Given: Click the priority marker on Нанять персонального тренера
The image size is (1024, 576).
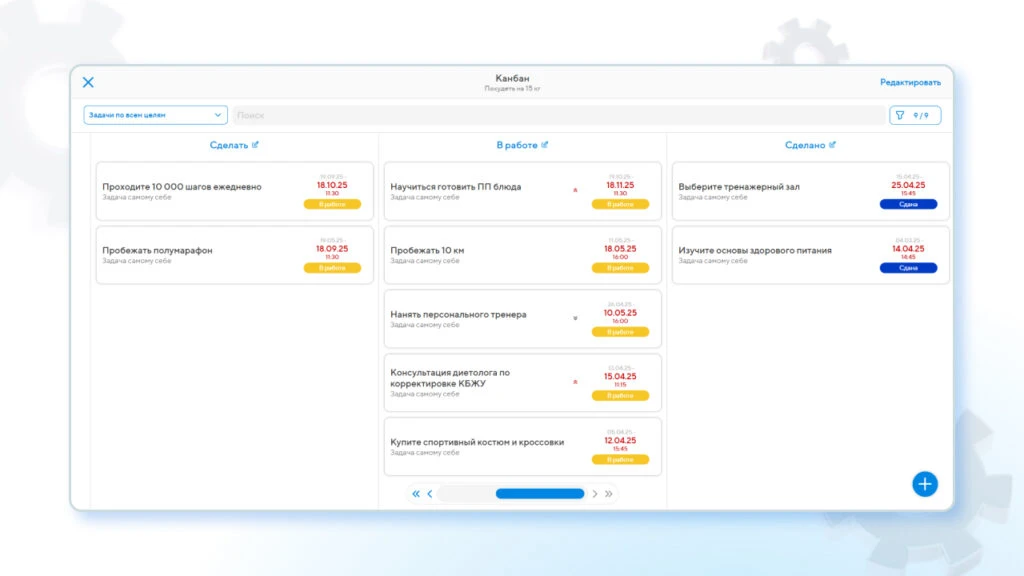Looking at the screenshot, I should click(x=575, y=319).
